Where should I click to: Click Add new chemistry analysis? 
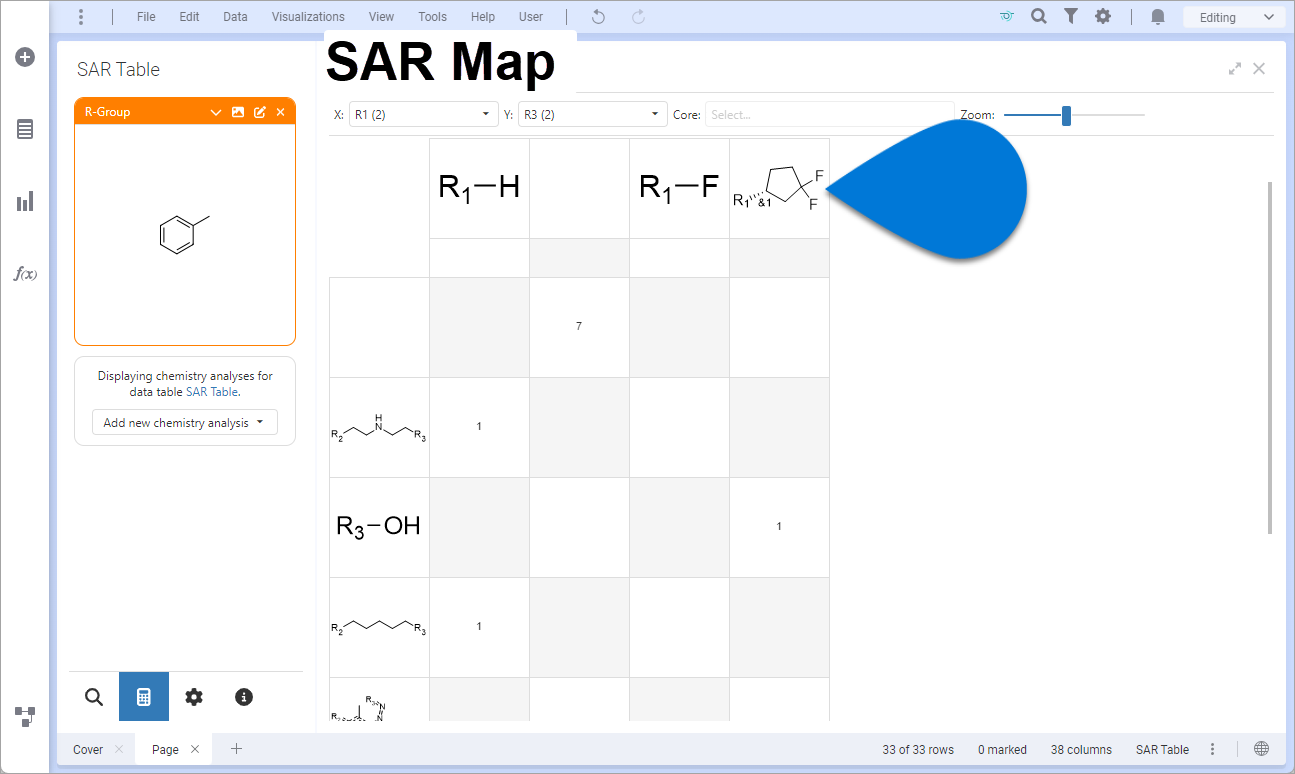(184, 421)
